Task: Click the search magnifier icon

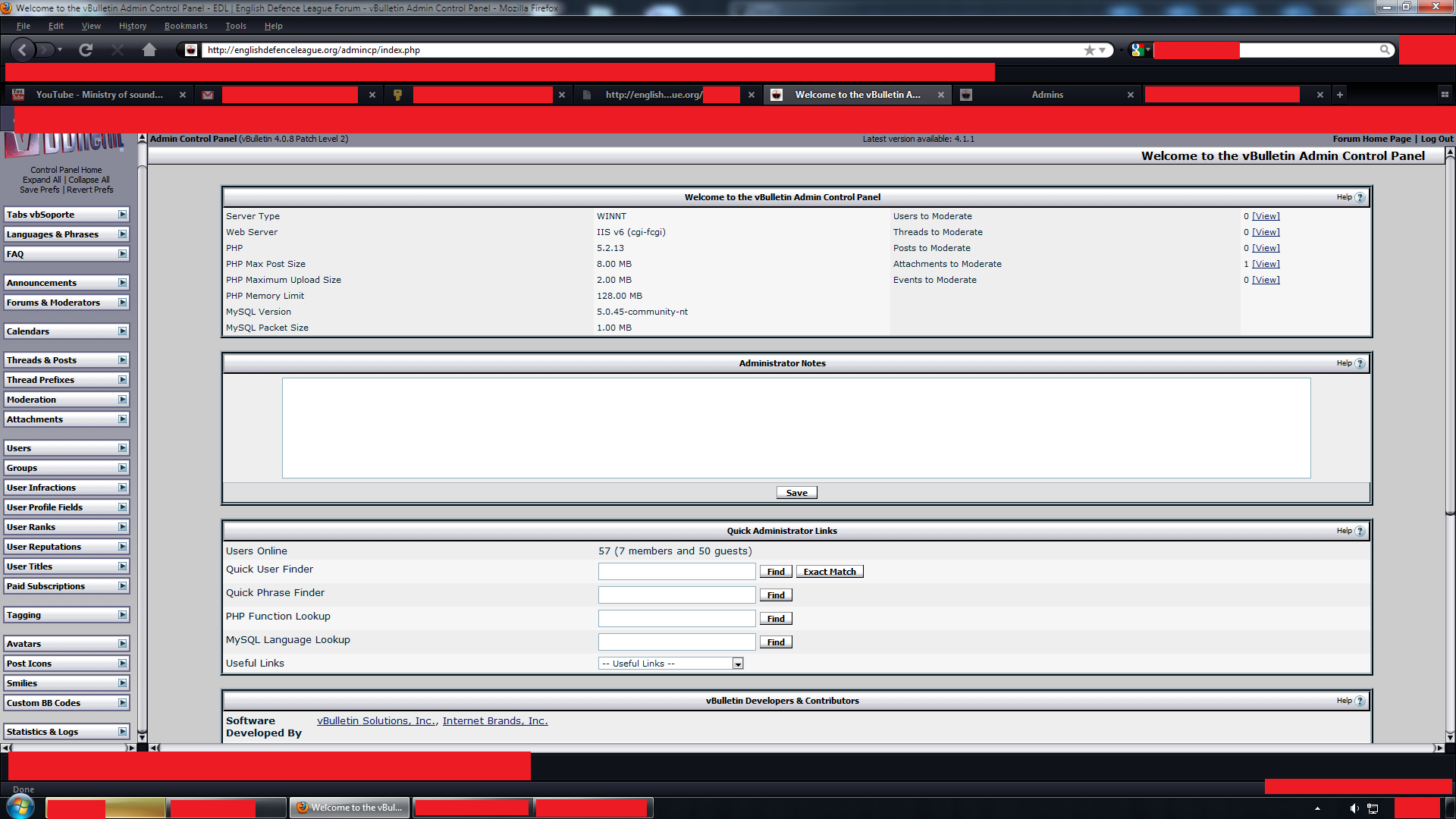Action: [x=1385, y=50]
